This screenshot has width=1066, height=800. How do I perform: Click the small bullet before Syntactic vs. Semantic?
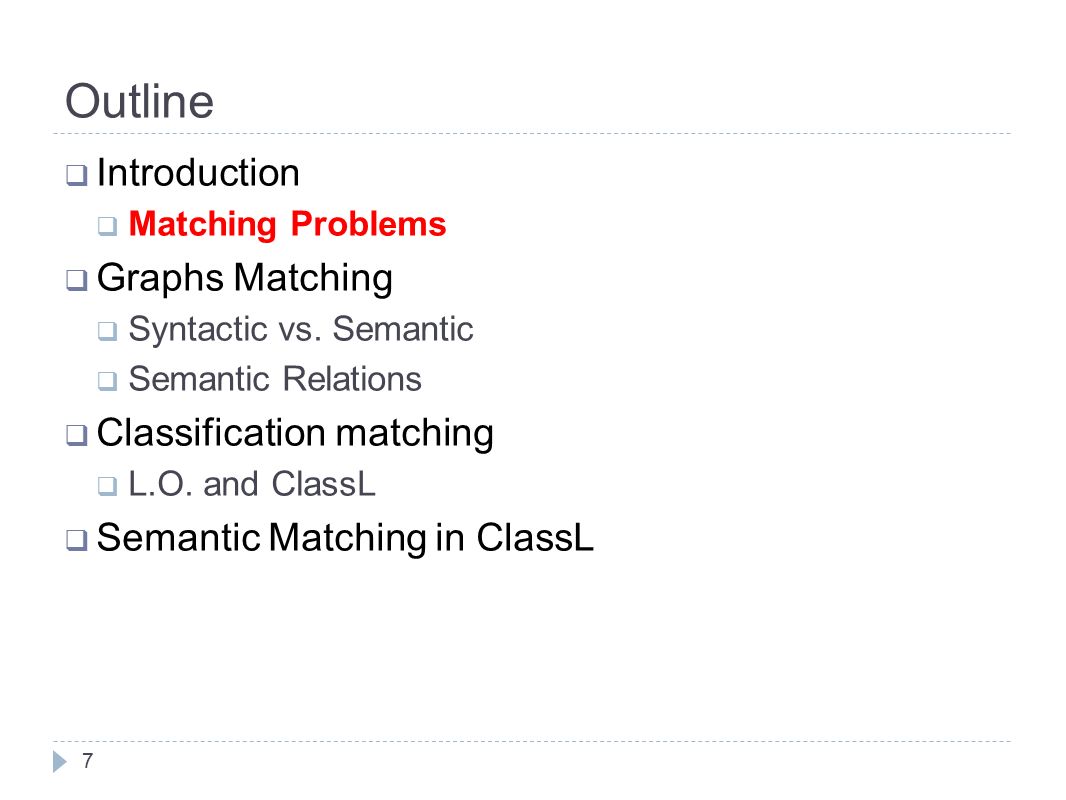107,332
